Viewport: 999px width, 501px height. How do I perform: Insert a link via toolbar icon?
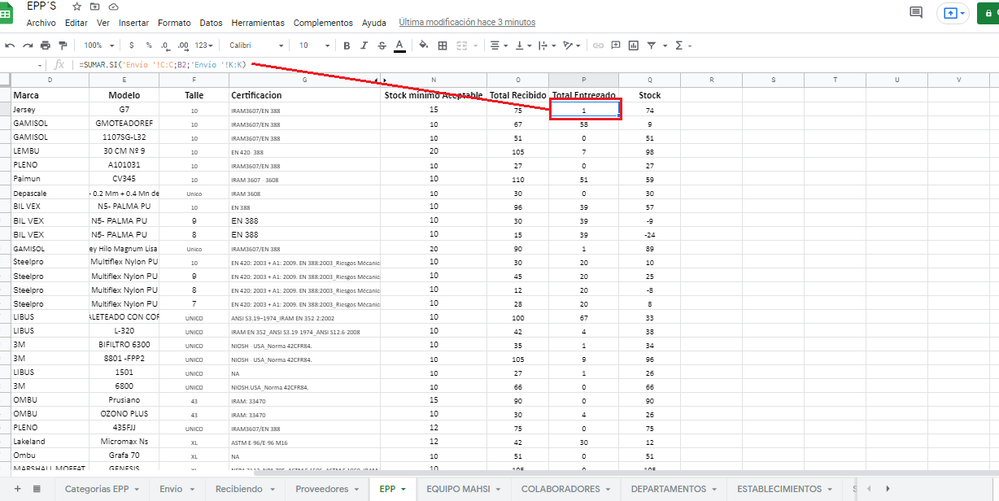click(598, 45)
